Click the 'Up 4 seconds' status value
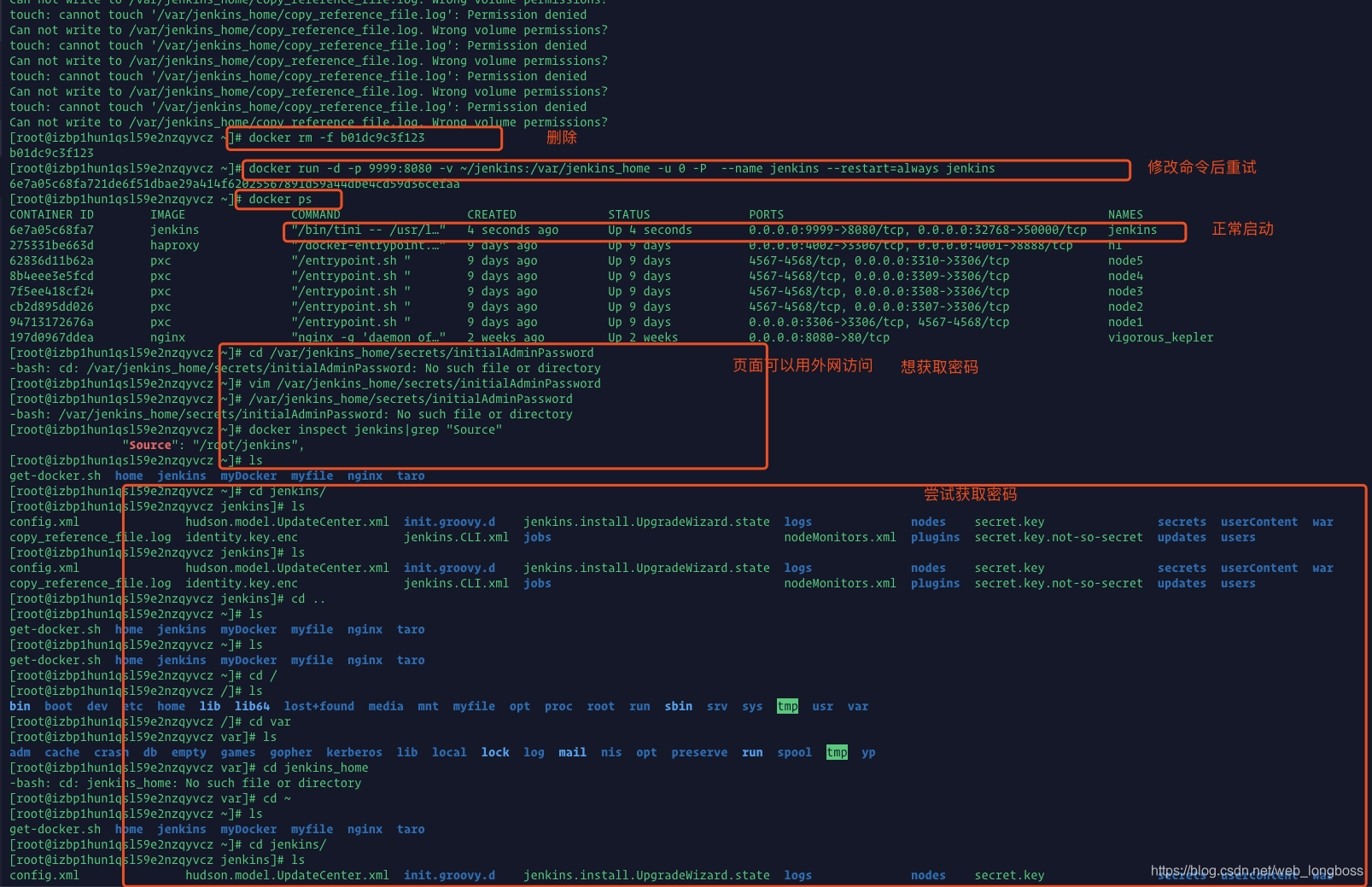This screenshot has width=1372, height=887. [650, 230]
